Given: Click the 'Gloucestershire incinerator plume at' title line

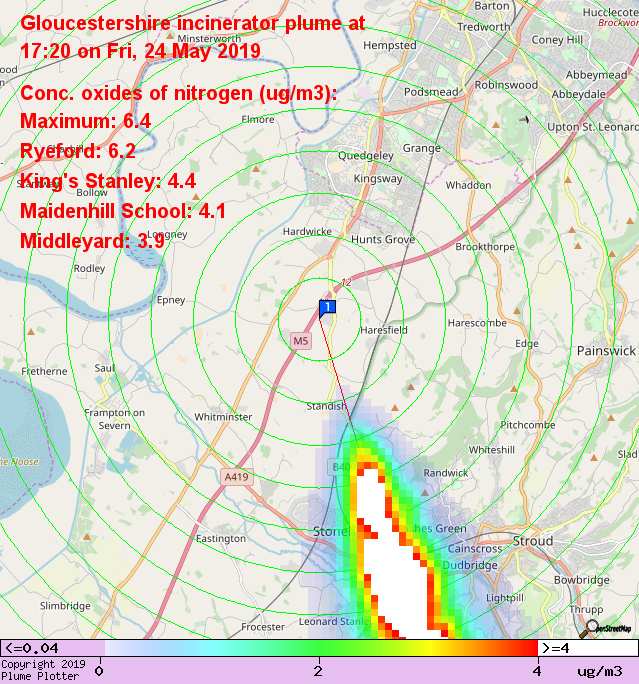Looking at the screenshot, I should (x=192, y=24).
